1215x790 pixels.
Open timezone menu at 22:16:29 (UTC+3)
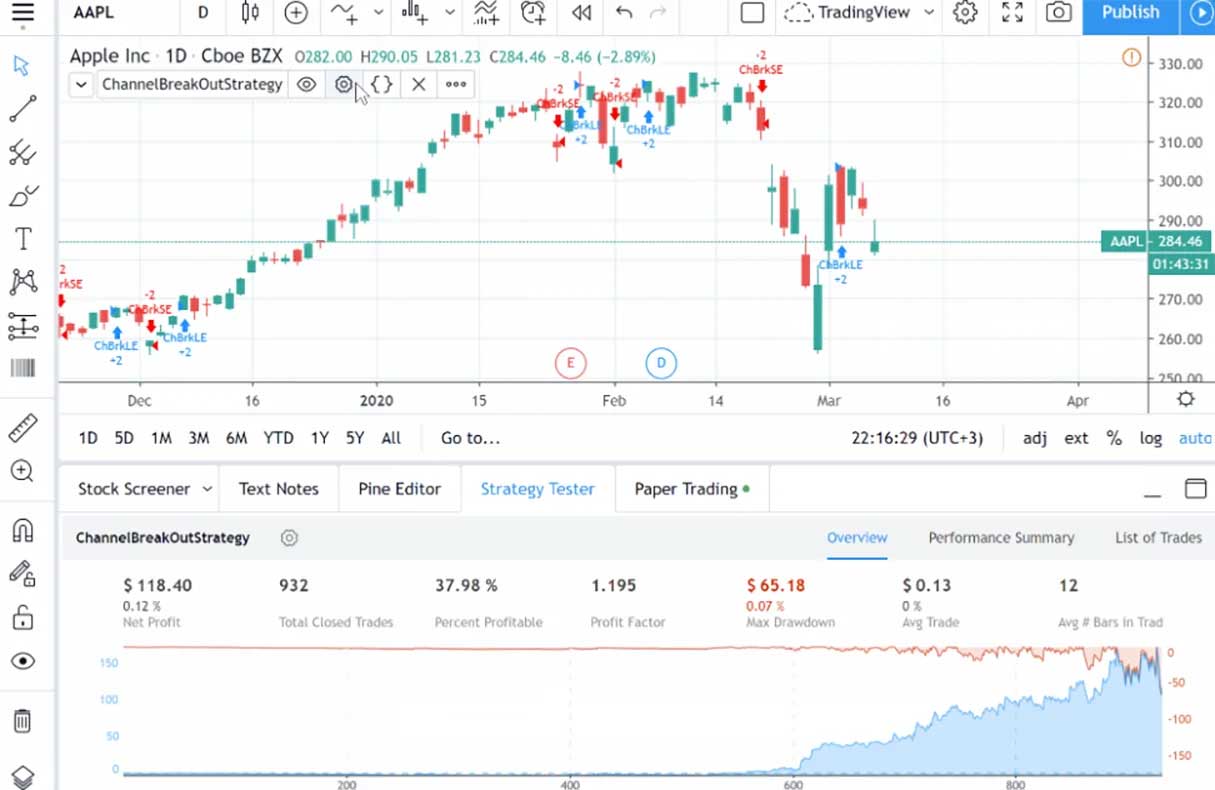click(x=917, y=438)
